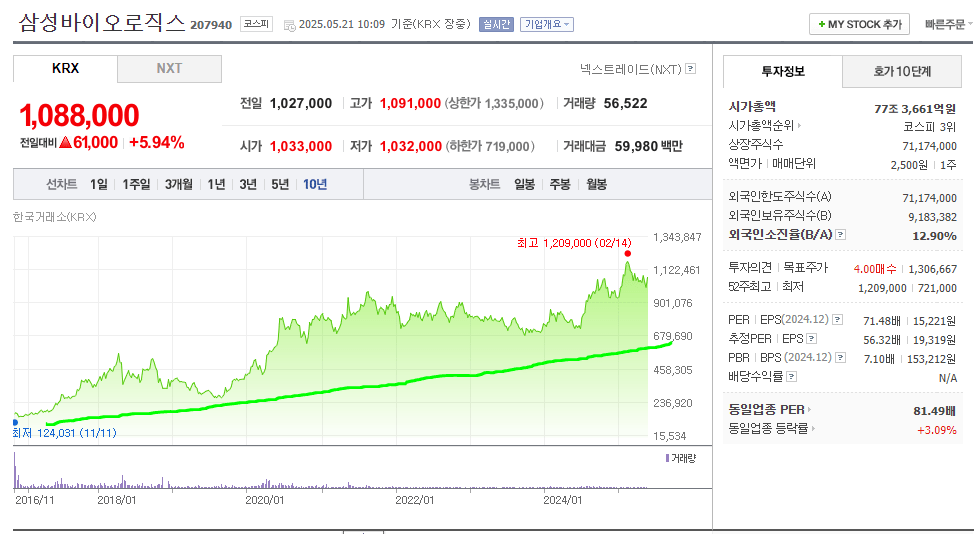
Task: Open help icon next to 배당수익률
Action: pyautogui.click(x=792, y=377)
